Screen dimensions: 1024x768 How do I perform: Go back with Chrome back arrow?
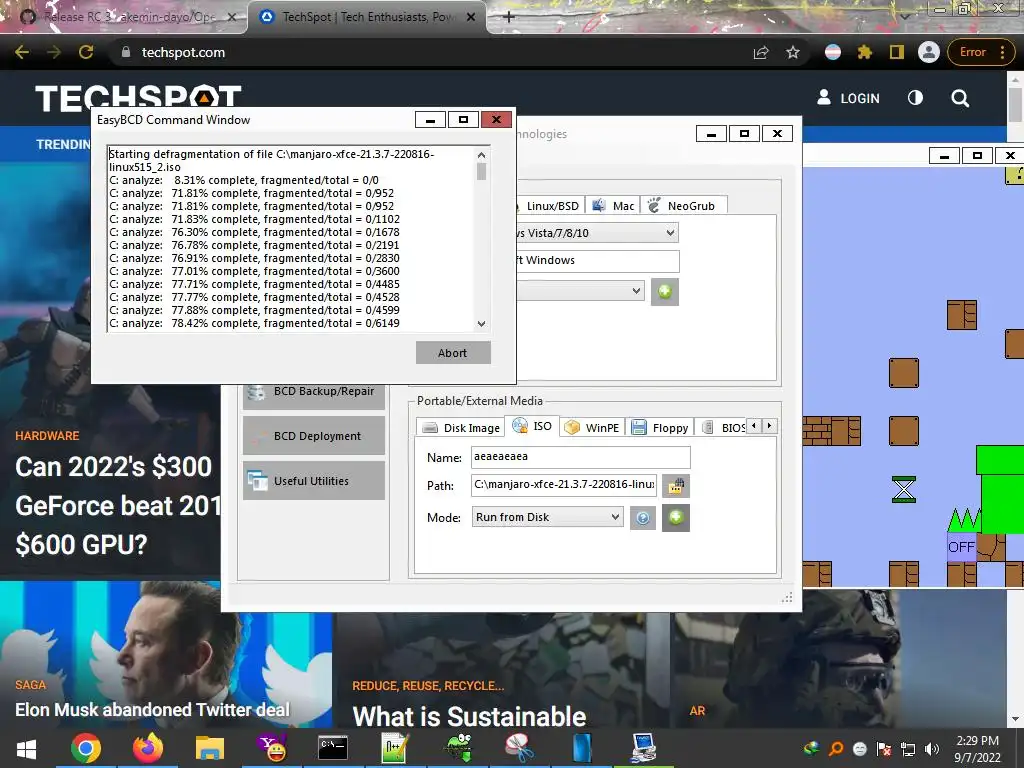click(x=22, y=52)
